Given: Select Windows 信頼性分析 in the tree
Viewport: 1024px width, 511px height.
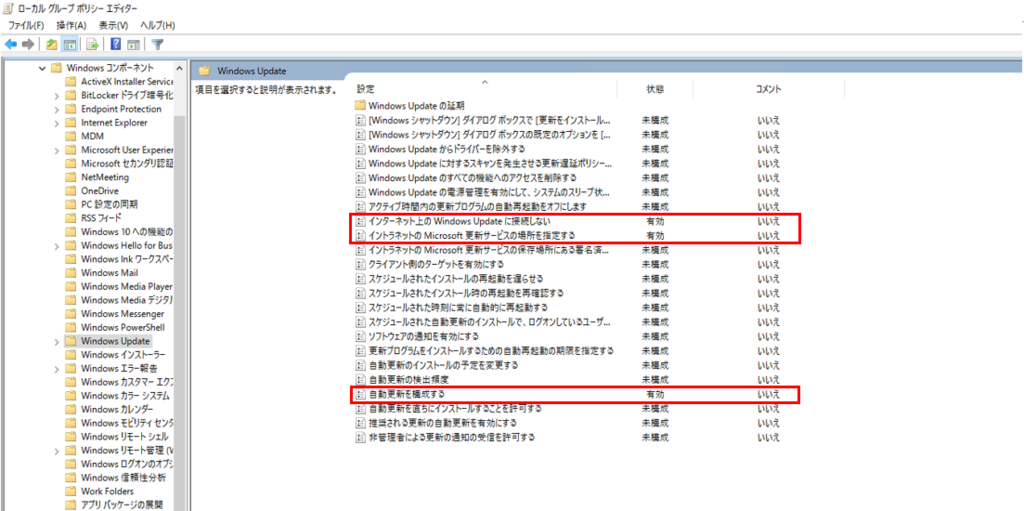Looking at the screenshot, I should tap(123, 478).
